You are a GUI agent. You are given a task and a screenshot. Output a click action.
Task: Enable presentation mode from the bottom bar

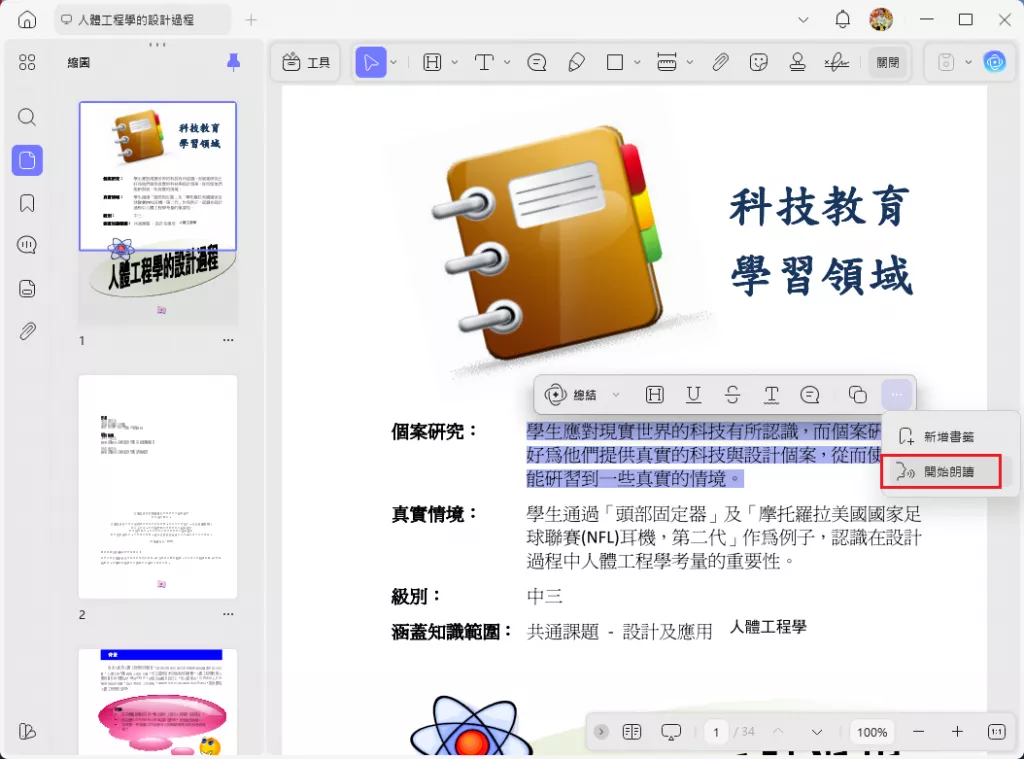pyautogui.click(x=671, y=732)
